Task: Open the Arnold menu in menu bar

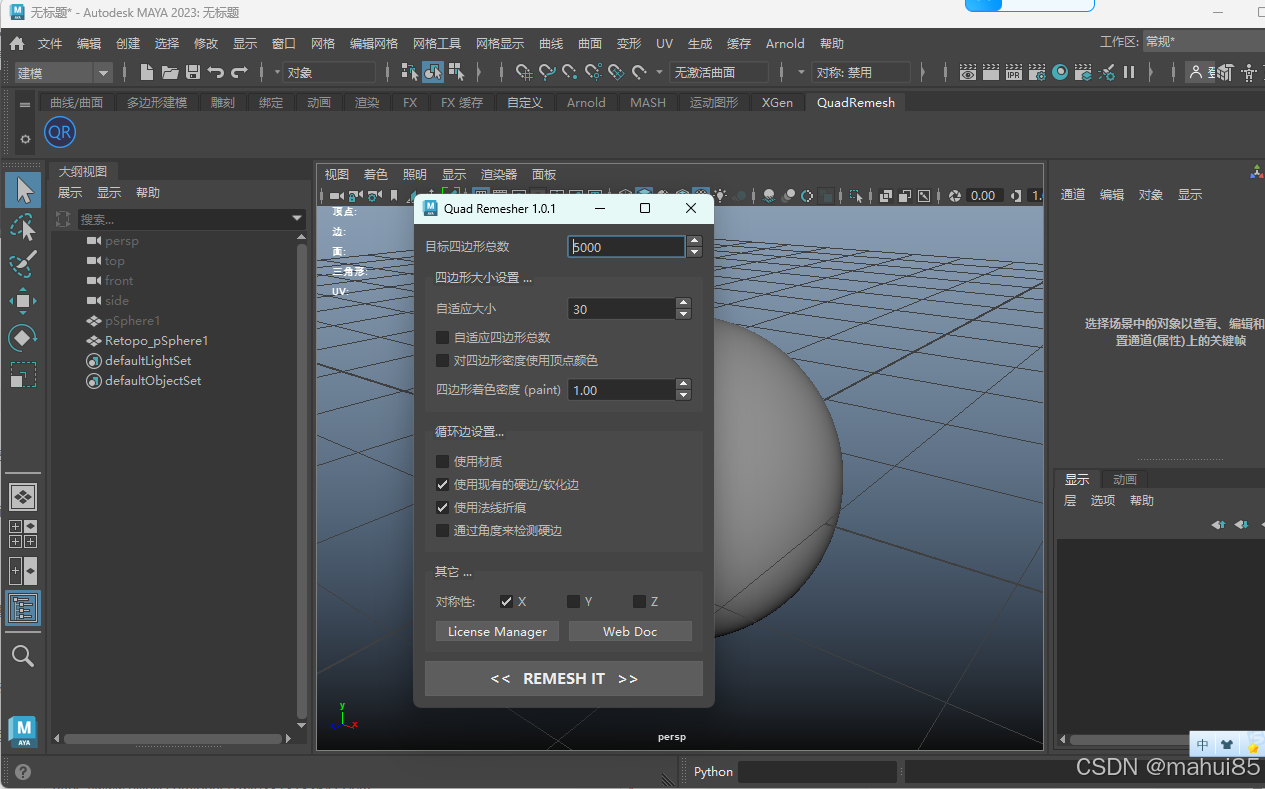Action: [x=785, y=43]
